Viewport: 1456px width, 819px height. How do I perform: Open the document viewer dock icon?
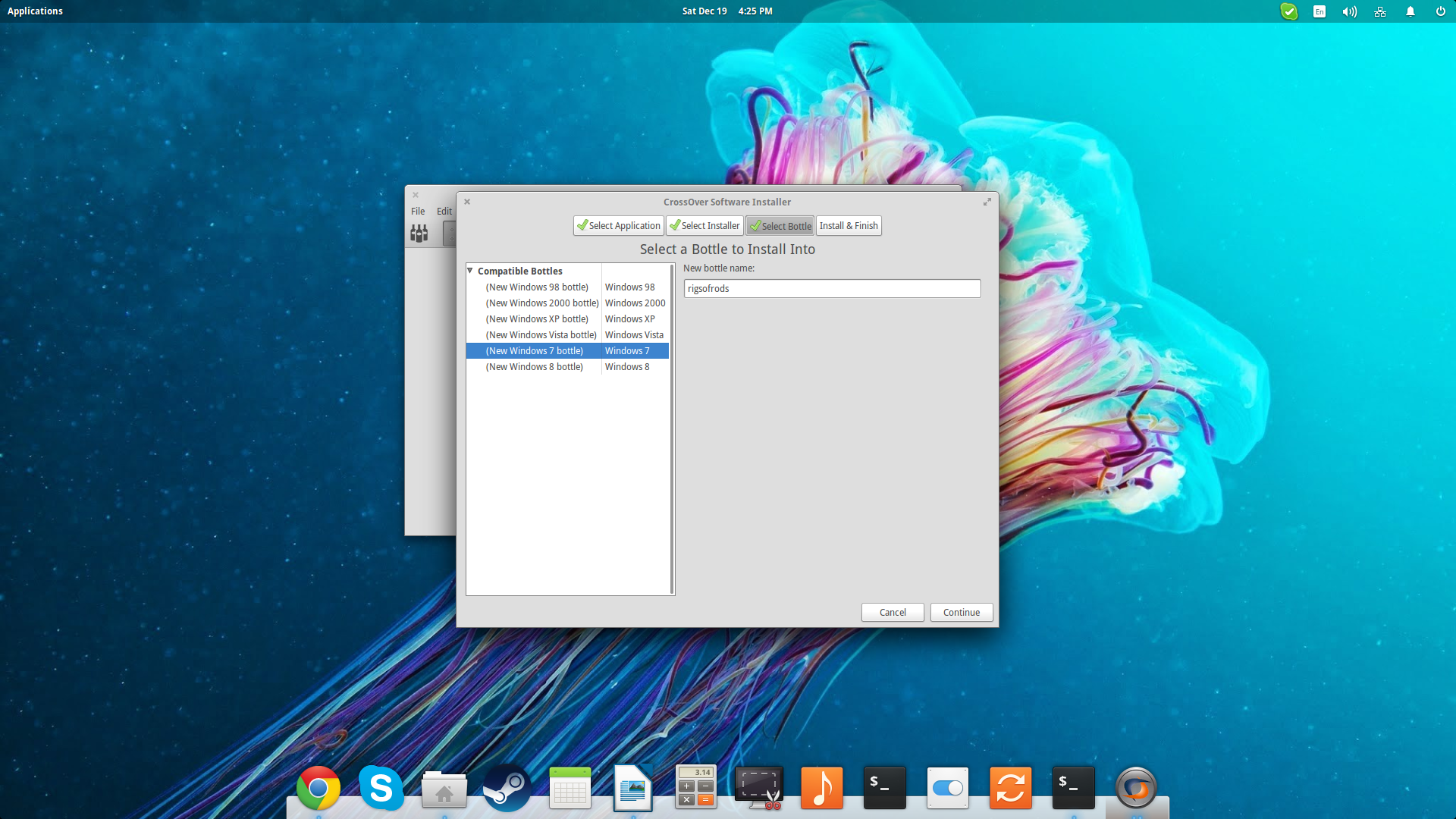[x=633, y=789]
